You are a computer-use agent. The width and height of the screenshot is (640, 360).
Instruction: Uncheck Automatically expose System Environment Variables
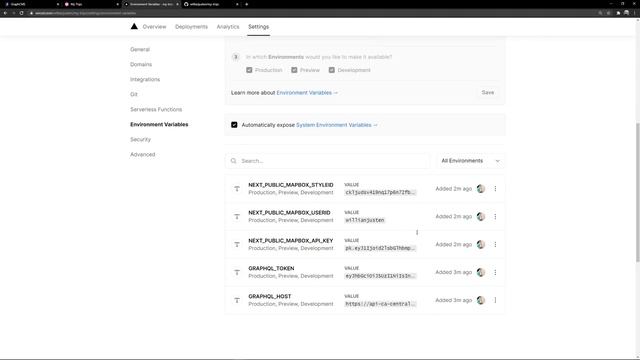(234, 125)
